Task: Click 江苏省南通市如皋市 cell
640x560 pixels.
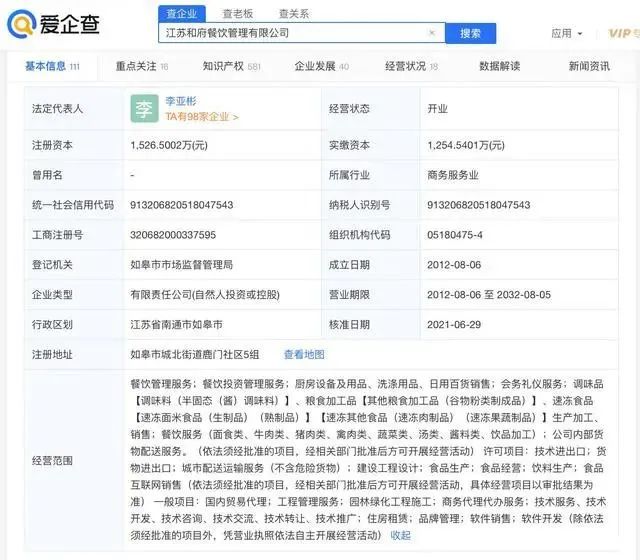Action: tap(176, 325)
